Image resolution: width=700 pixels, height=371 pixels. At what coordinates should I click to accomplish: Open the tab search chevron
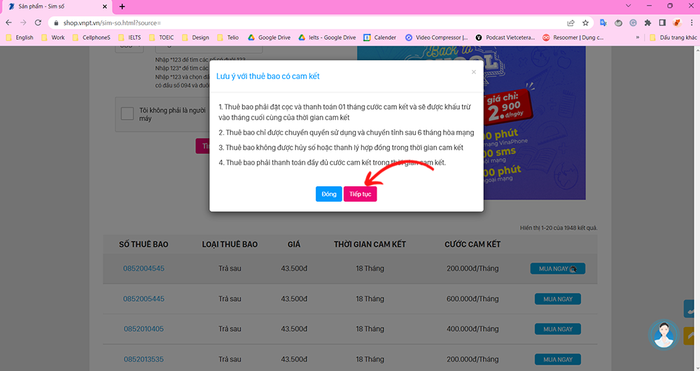628,6
